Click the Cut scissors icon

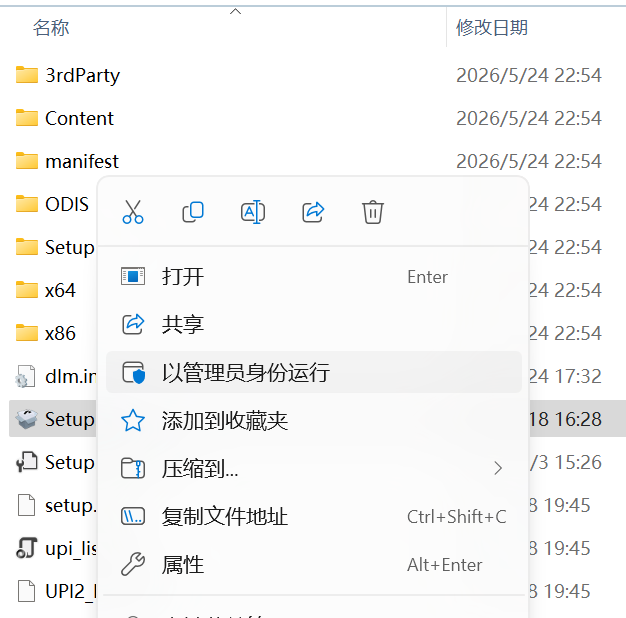click(133, 212)
